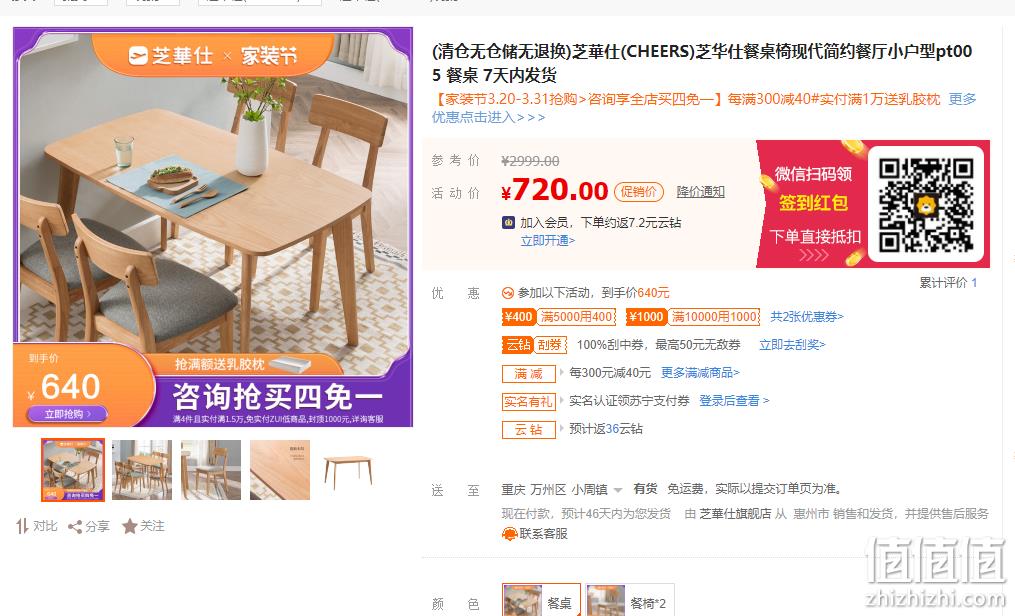The height and width of the screenshot is (616, 1015).
Task: Select the 餐桌 color option
Action: 541,601
